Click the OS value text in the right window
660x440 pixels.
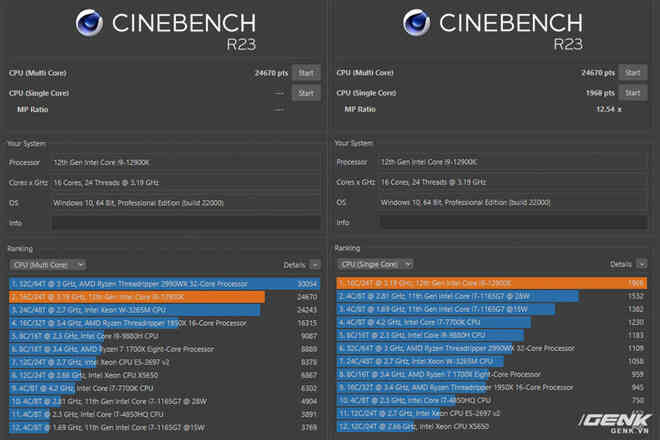pyautogui.click(x=466, y=203)
